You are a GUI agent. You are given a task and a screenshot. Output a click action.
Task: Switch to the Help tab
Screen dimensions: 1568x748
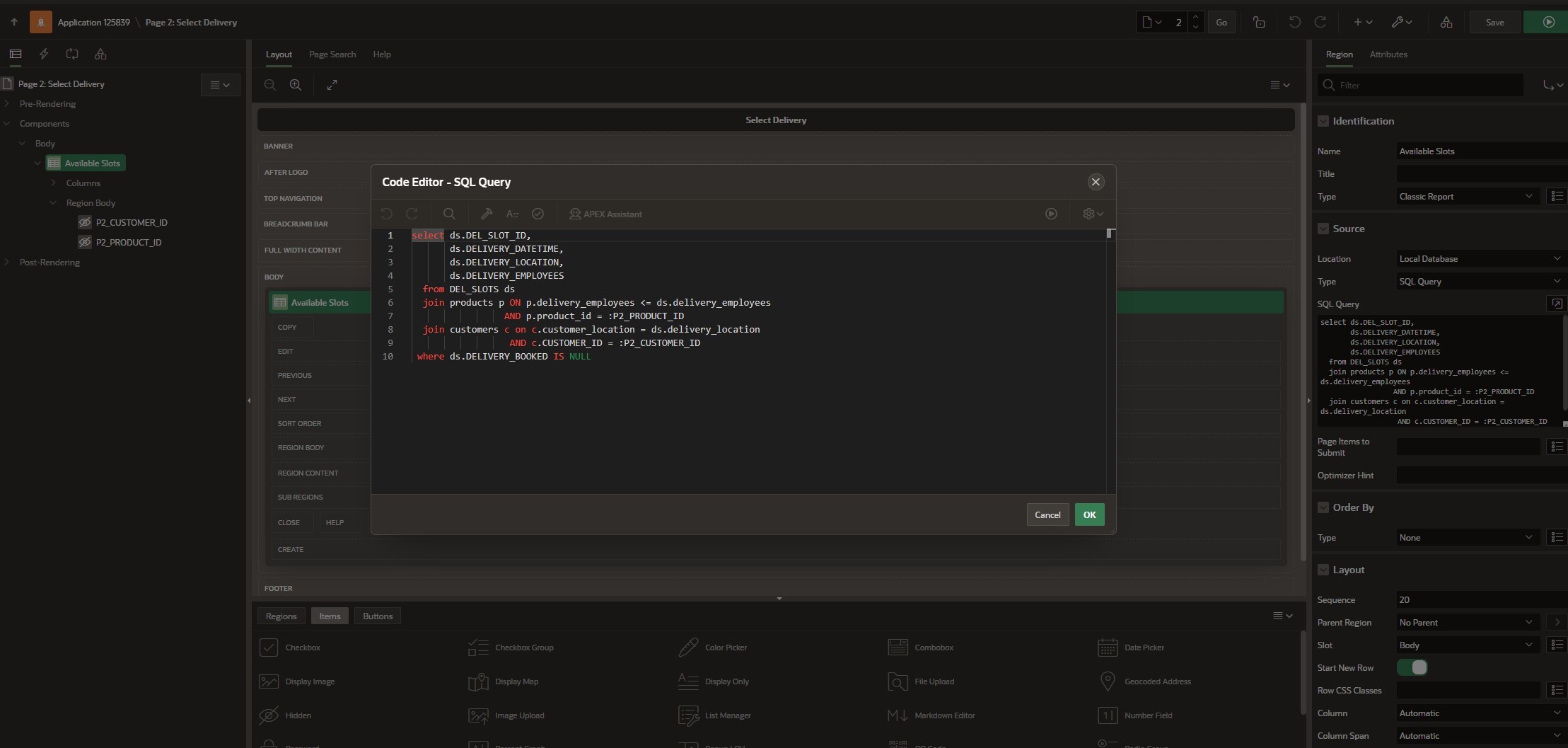(382, 54)
